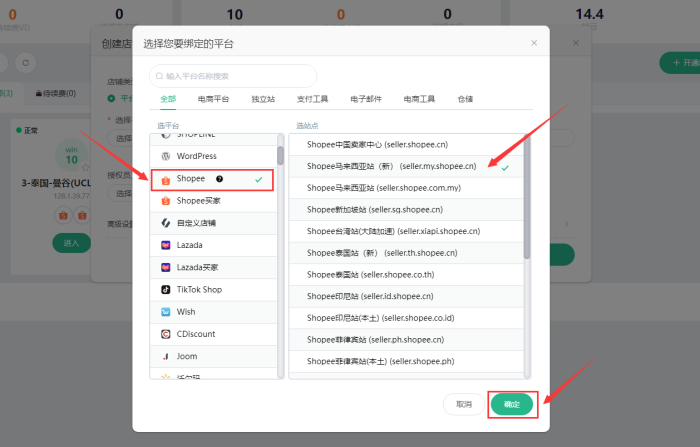The height and width of the screenshot is (447, 700).
Task: Select the Lazada买家 platform row
Action: (213, 267)
